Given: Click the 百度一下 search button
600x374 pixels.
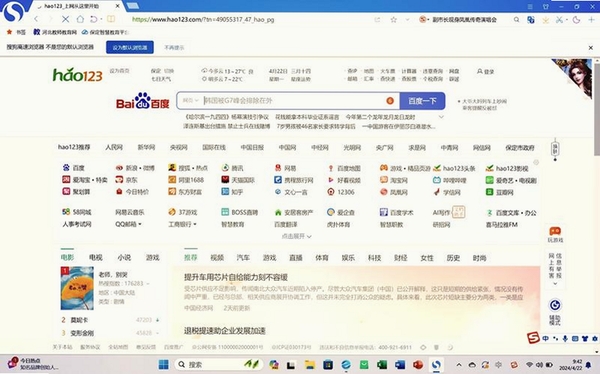Looking at the screenshot, I should 422,101.
